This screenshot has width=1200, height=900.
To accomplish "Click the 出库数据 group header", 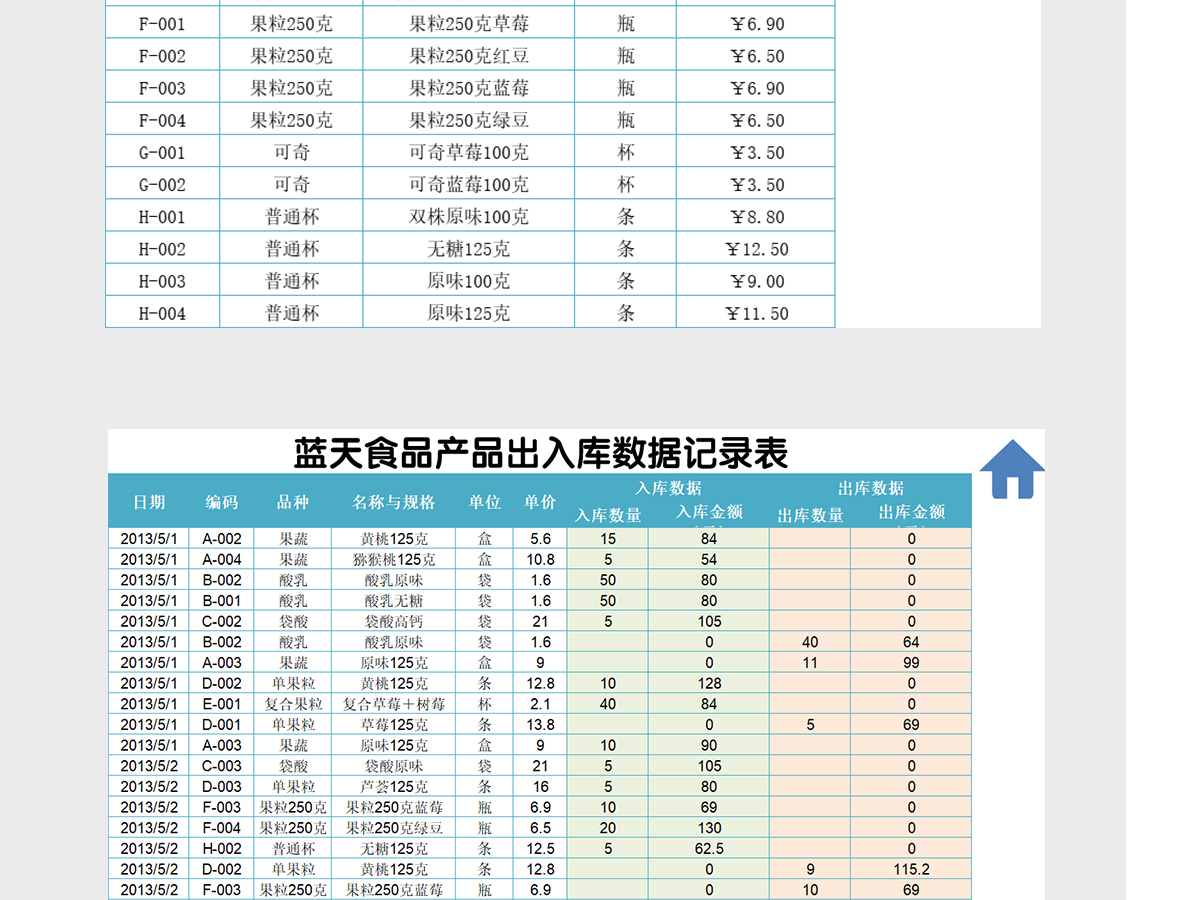I will pyautogui.click(x=870, y=488).
